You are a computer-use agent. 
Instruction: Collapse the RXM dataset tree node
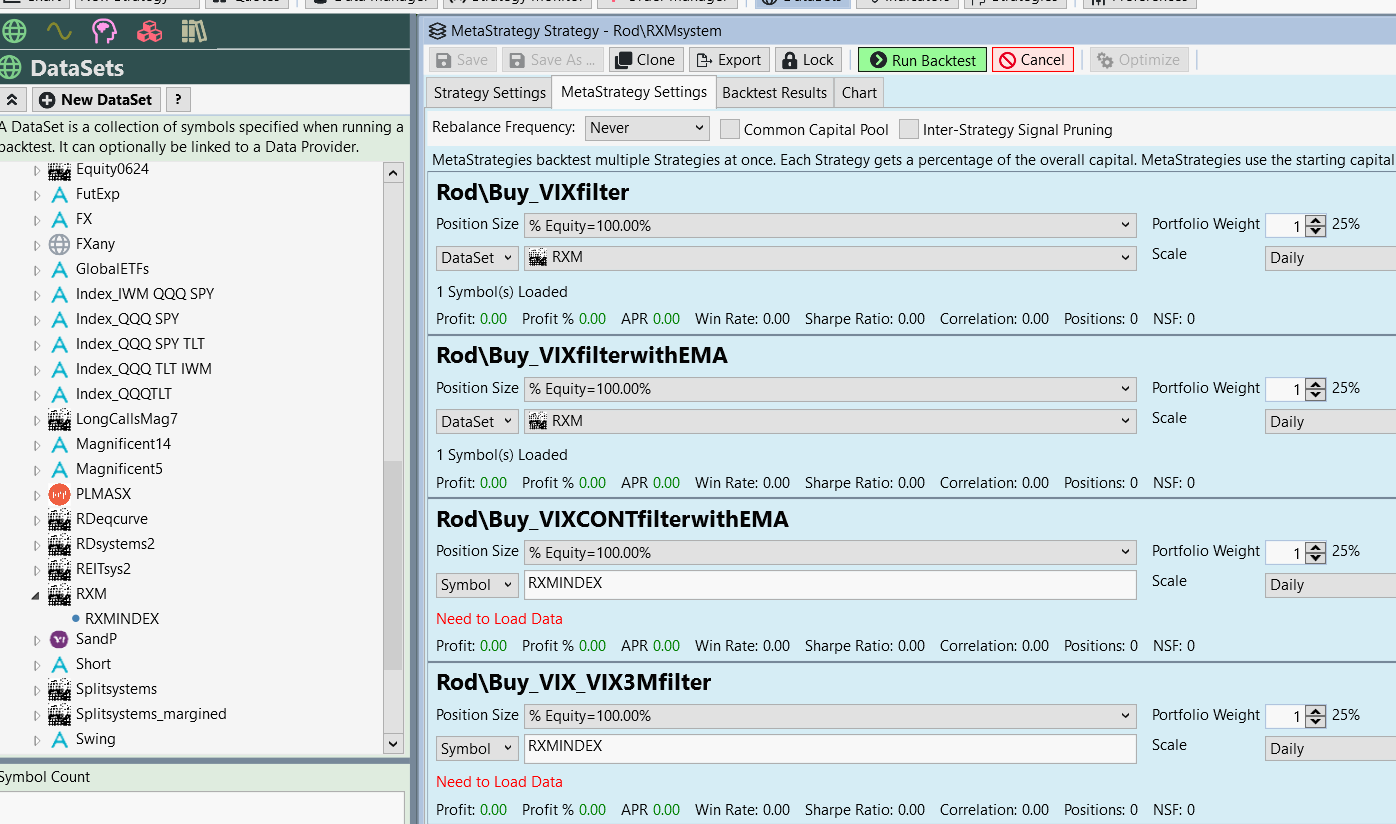tap(37, 594)
